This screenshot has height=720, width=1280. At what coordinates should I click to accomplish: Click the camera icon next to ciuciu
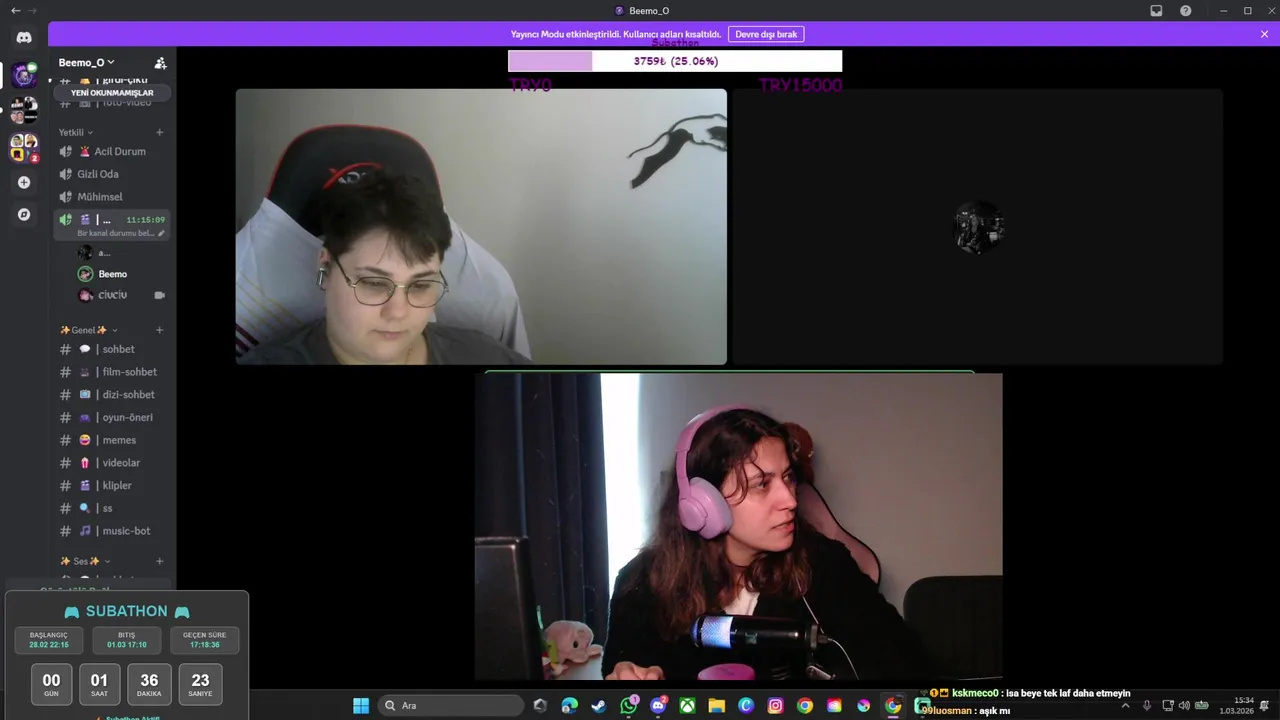point(159,295)
